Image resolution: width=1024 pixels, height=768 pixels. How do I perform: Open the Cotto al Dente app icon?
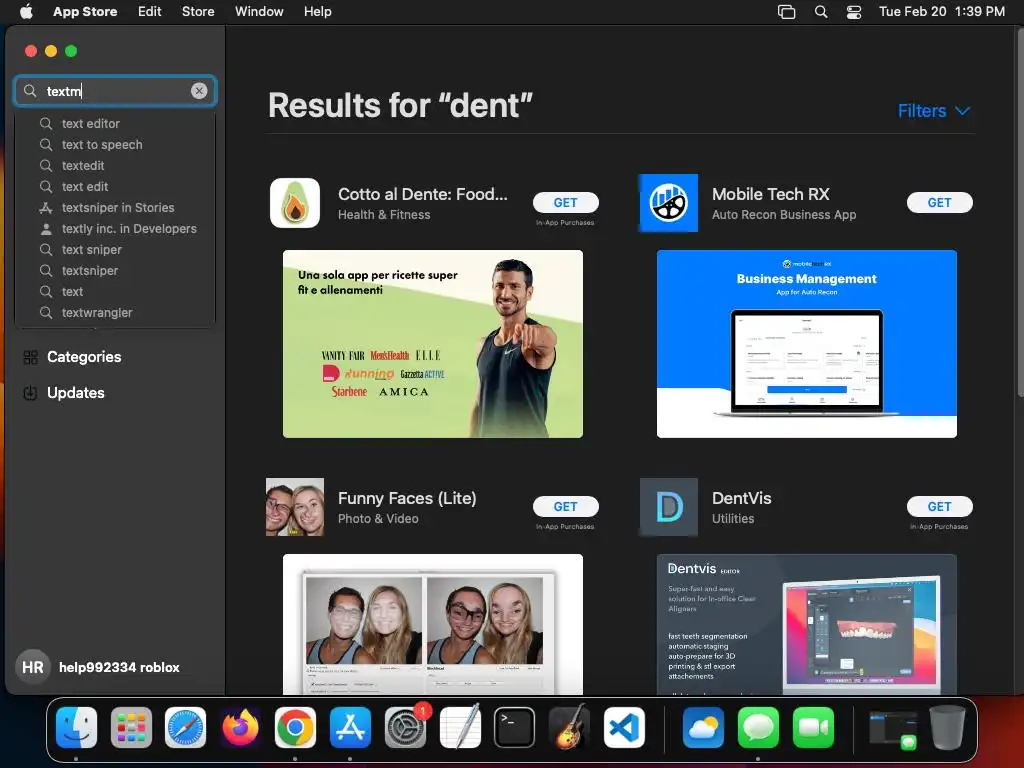point(295,203)
